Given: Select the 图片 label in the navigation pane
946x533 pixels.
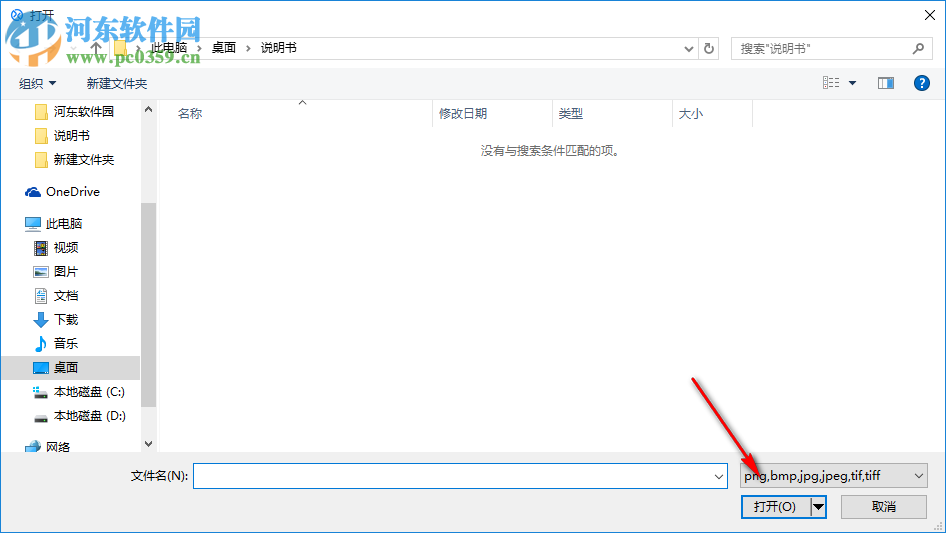Looking at the screenshot, I should (66, 272).
